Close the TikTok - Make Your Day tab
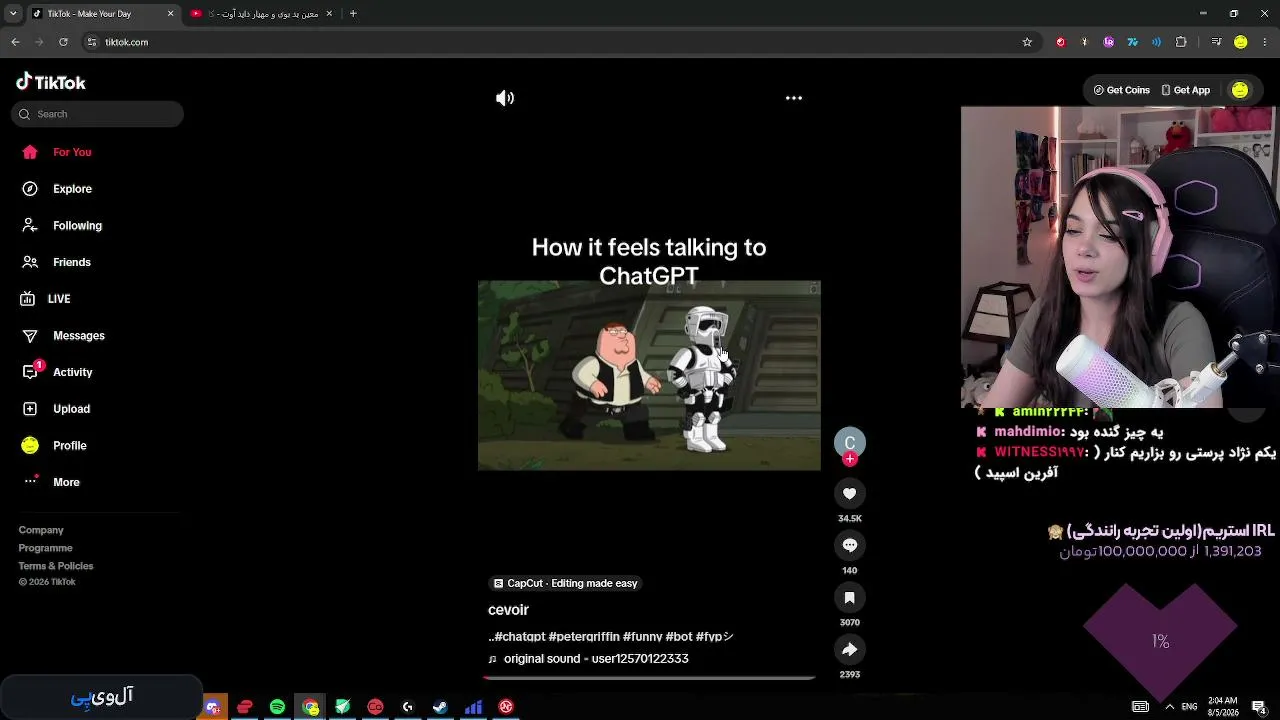 [170, 14]
